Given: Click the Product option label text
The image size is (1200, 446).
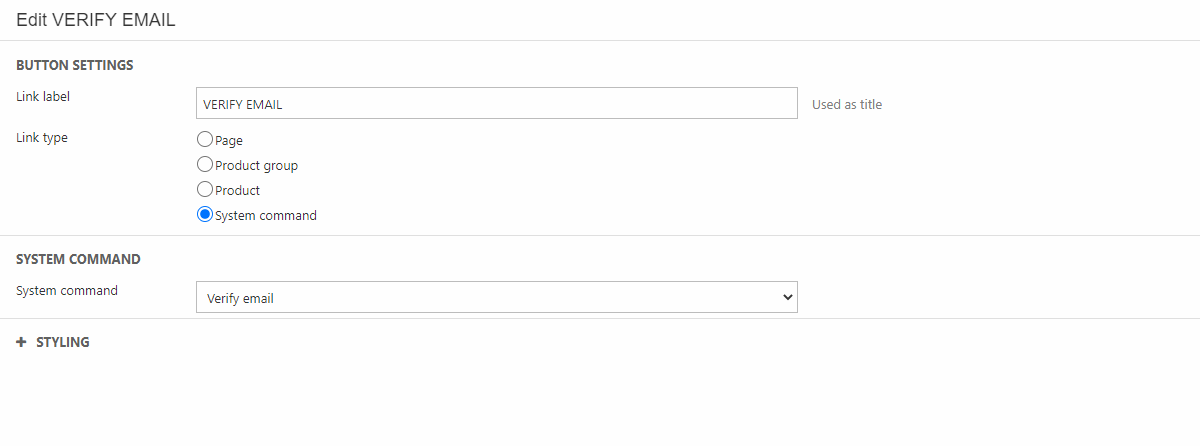Looking at the screenshot, I should pos(237,191).
